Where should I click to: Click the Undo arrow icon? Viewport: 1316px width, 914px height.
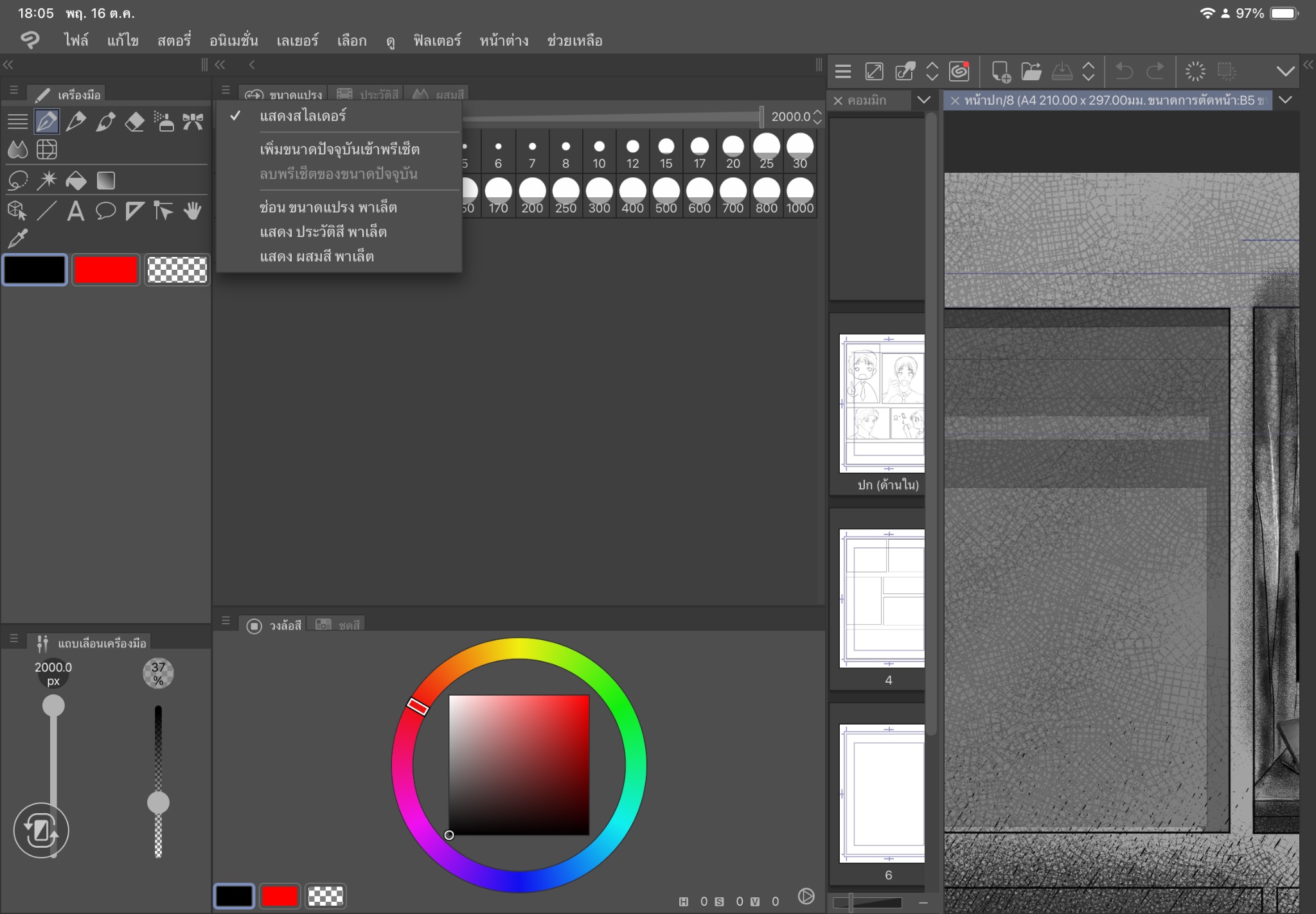[x=1124, y=71]
